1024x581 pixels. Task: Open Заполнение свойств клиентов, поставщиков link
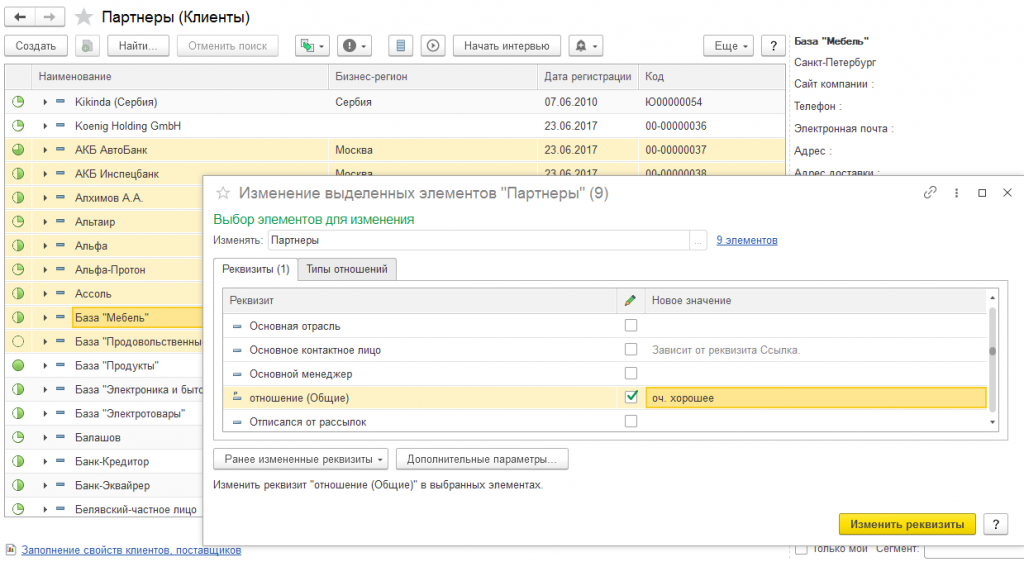pyautogui.click(x=131, y=550)
